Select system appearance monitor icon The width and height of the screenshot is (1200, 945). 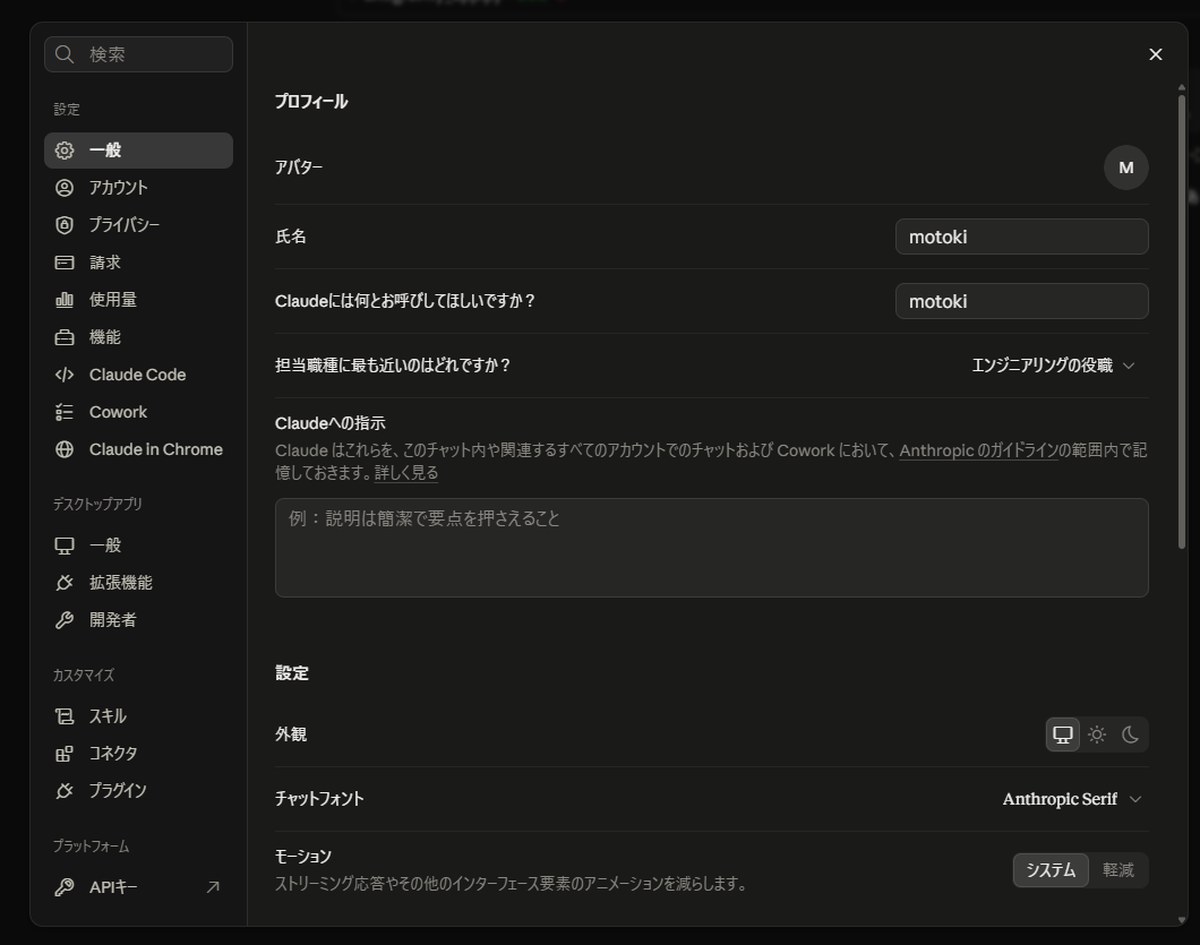click(1063, 735)
